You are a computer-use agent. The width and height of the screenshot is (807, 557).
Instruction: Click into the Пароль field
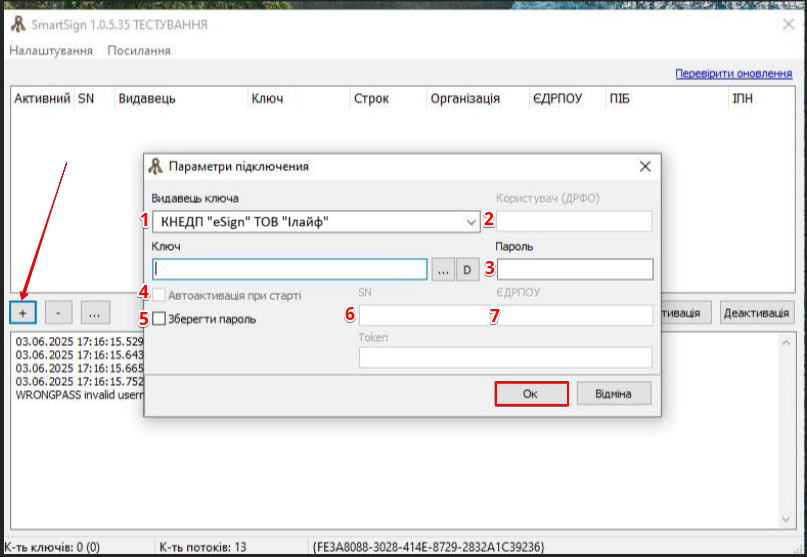click(x=575, y=269)
